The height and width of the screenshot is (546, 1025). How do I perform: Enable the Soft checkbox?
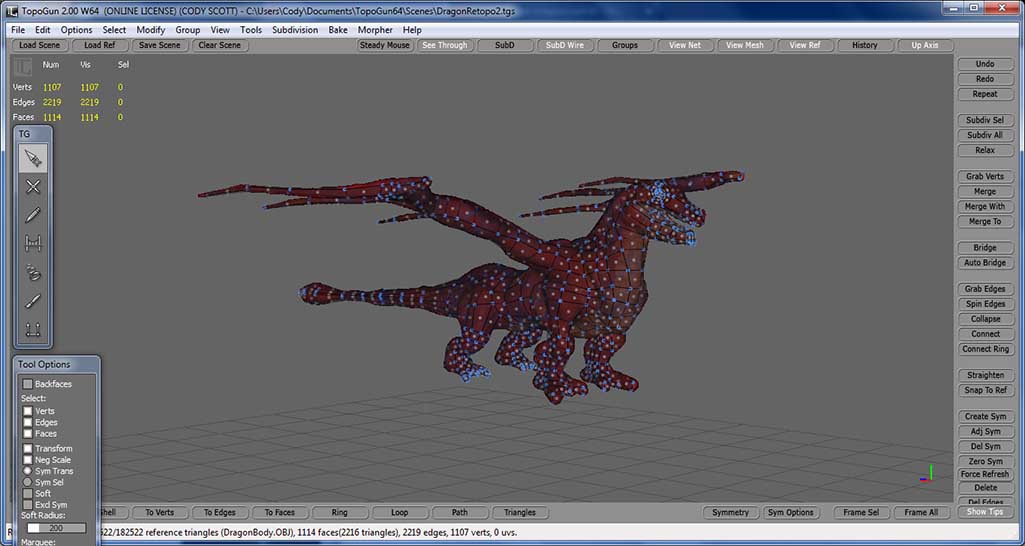(x=27, y=493)
